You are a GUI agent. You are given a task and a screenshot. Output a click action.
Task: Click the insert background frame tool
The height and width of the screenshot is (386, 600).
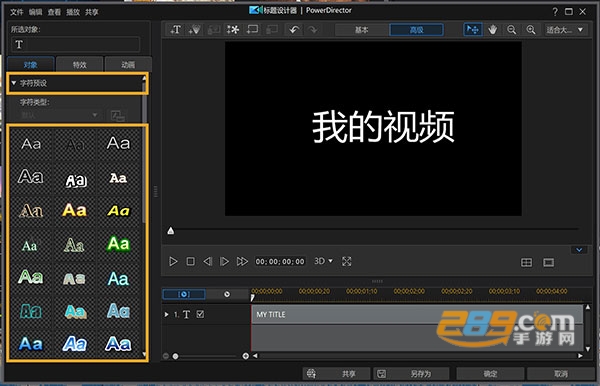(252, 29)
